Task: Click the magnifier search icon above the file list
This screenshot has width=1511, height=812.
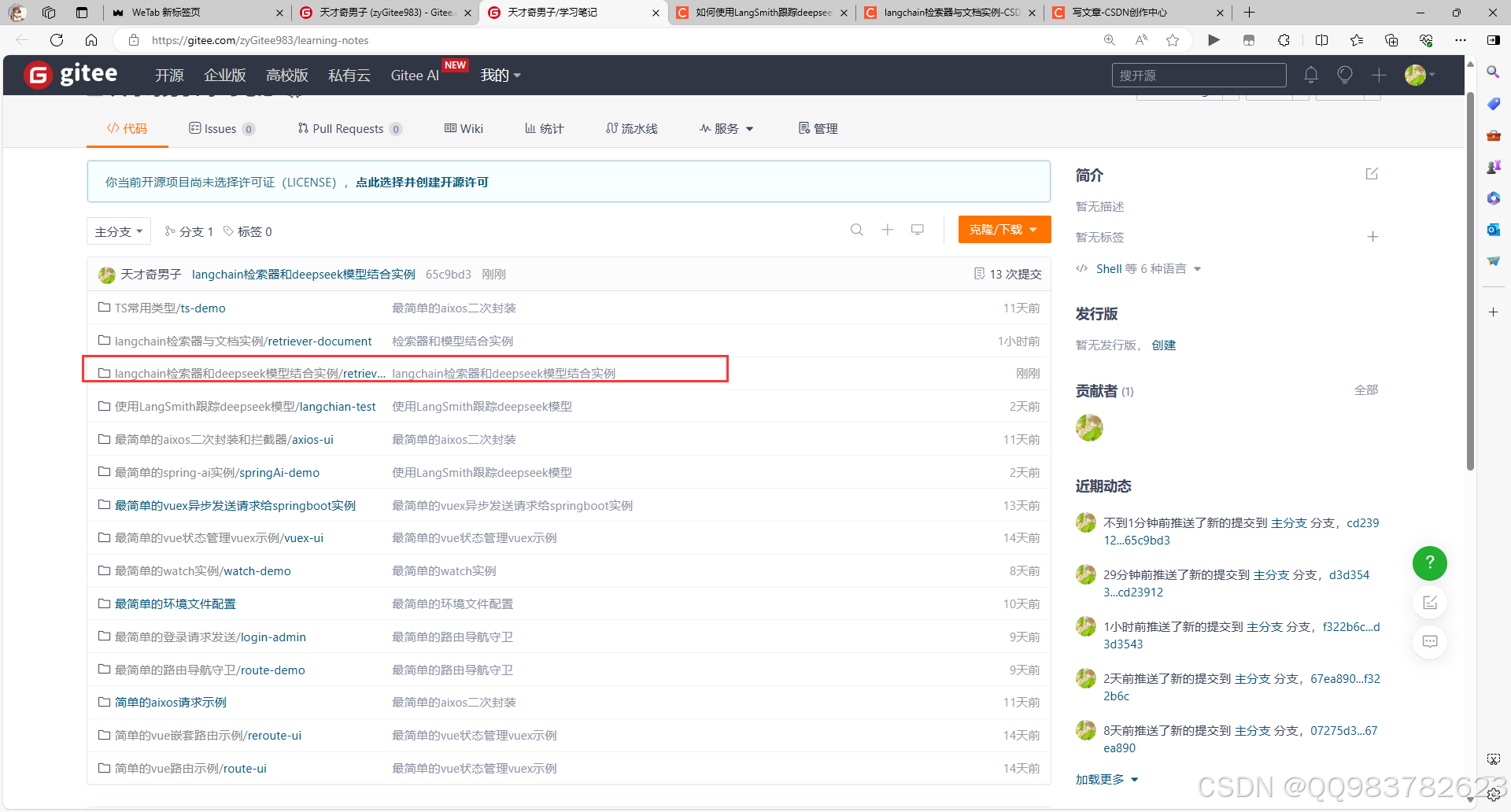Action: 856,230
